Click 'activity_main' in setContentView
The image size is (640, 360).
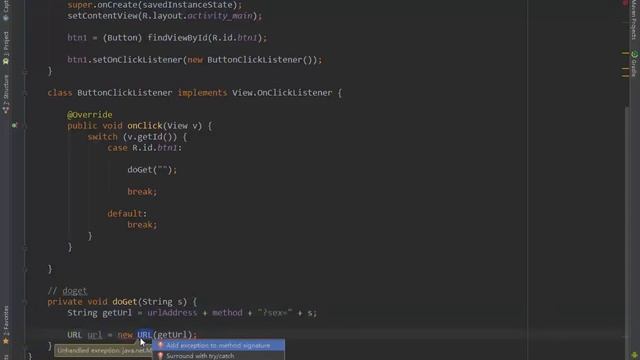click(x=220, y=16)
